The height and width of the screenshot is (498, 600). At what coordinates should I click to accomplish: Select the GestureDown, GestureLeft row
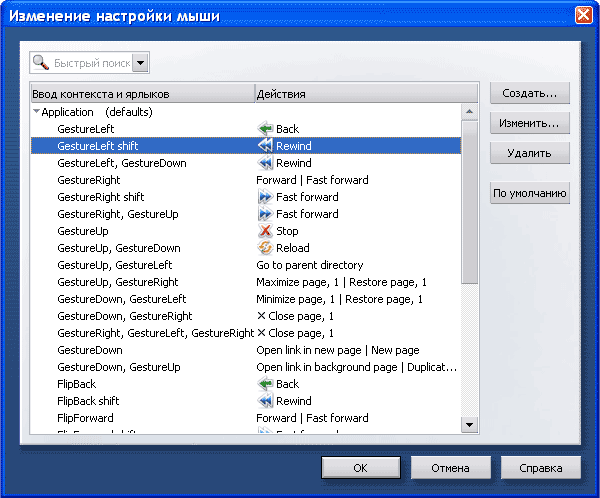246,299
